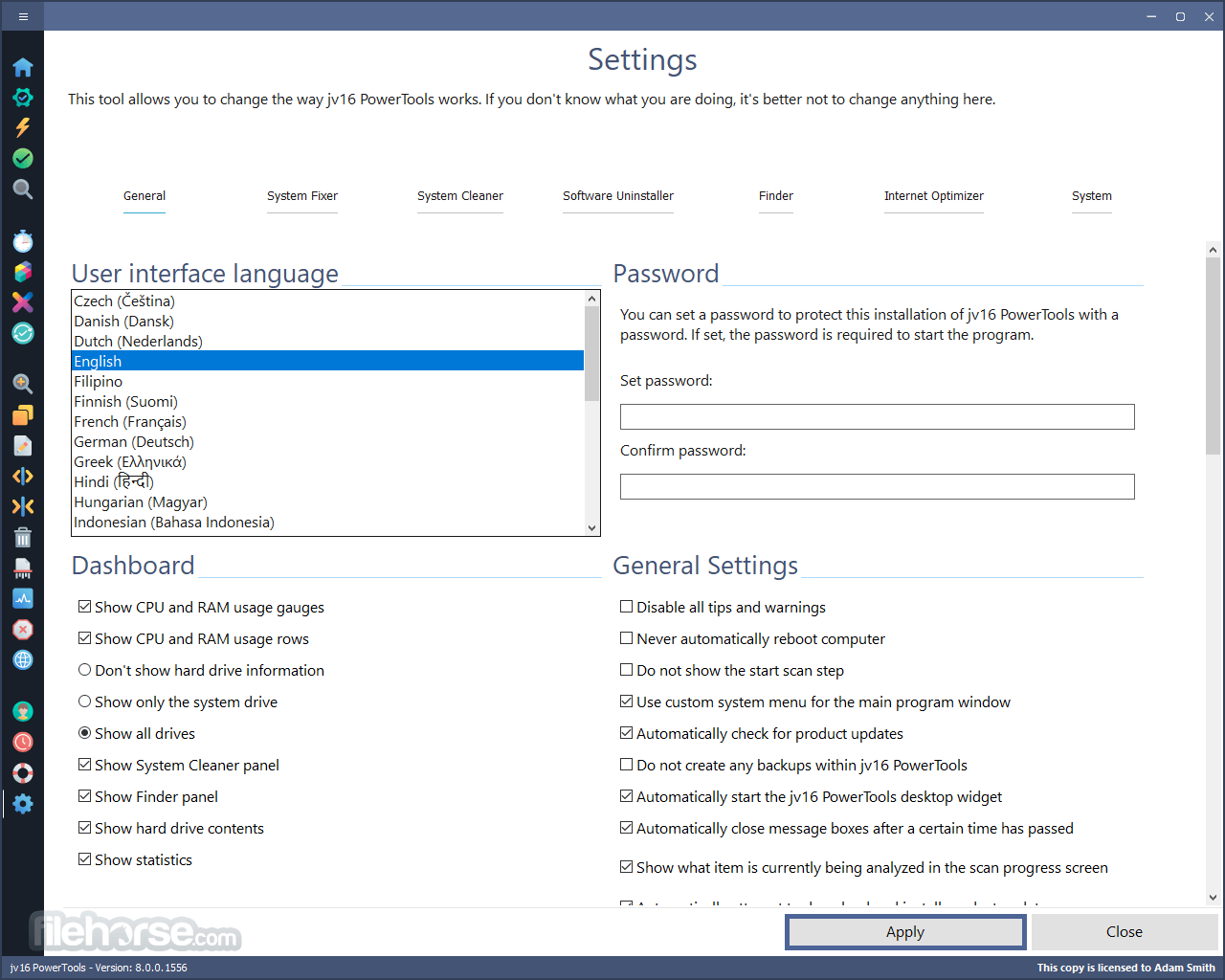Open the Internet Optimizer tab

[x=934, y=196]
